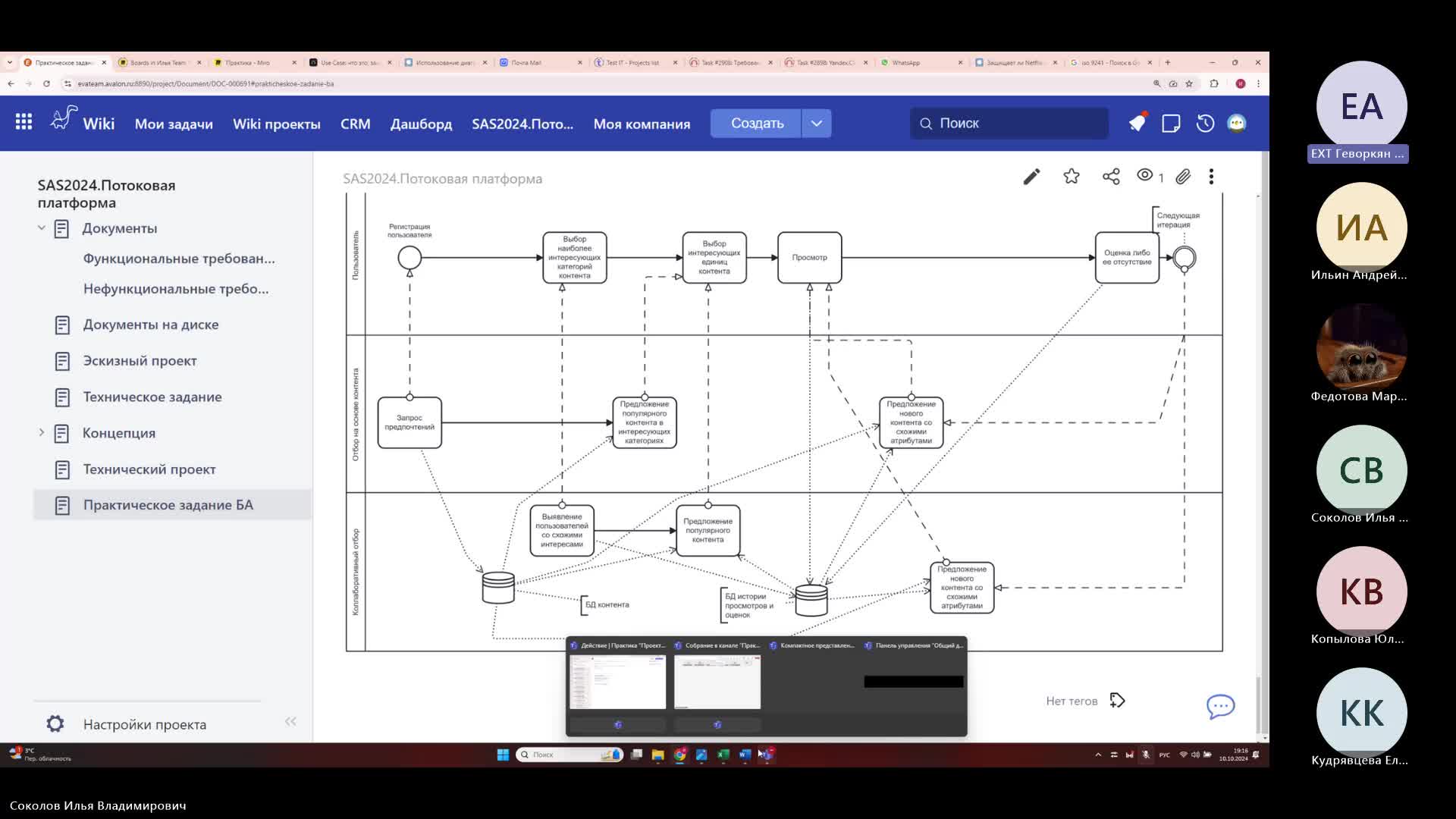1456x819 pixels.
Task: Switch to Почта Mail browser tab
Action: click(540, 62)
